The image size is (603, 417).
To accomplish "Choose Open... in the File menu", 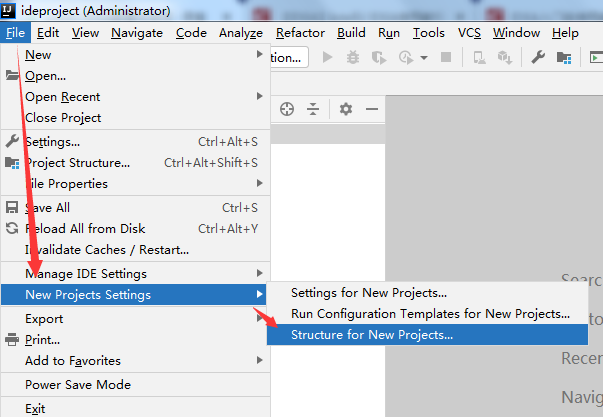I will point(135,76).
